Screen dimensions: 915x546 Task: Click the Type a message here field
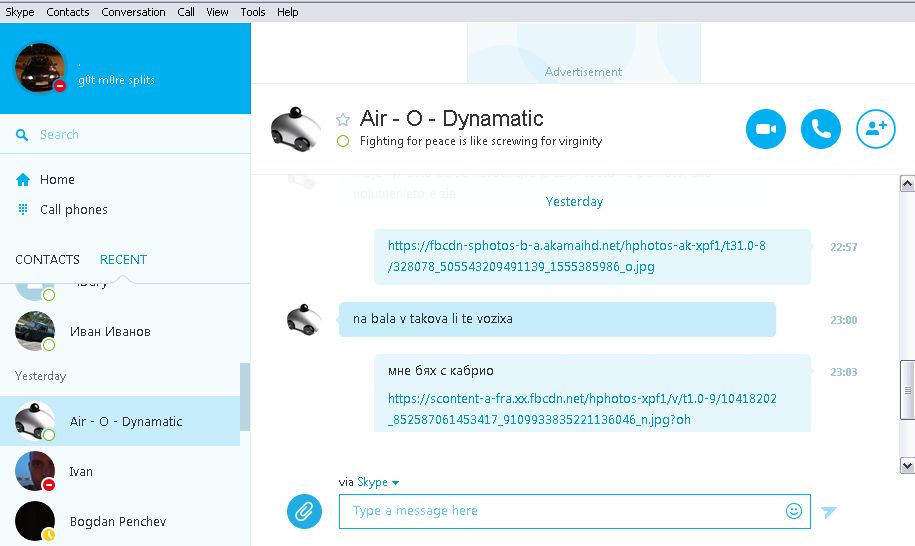574,512
